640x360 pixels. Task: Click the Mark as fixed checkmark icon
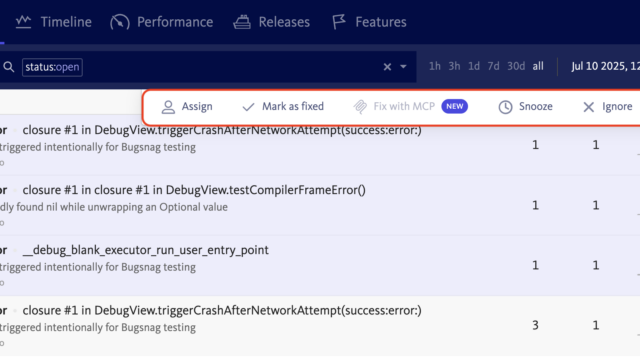(248, 107)
